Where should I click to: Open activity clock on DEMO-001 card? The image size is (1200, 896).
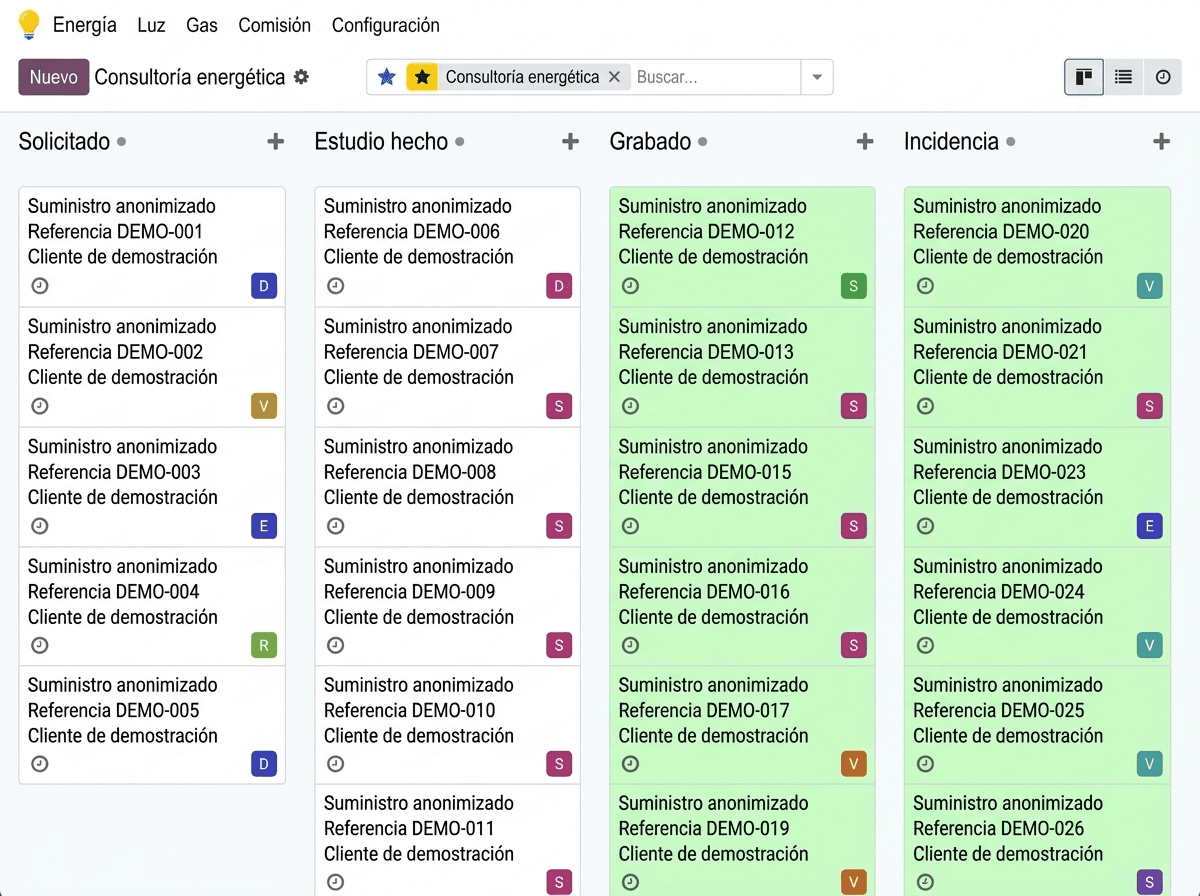point(40,286)
